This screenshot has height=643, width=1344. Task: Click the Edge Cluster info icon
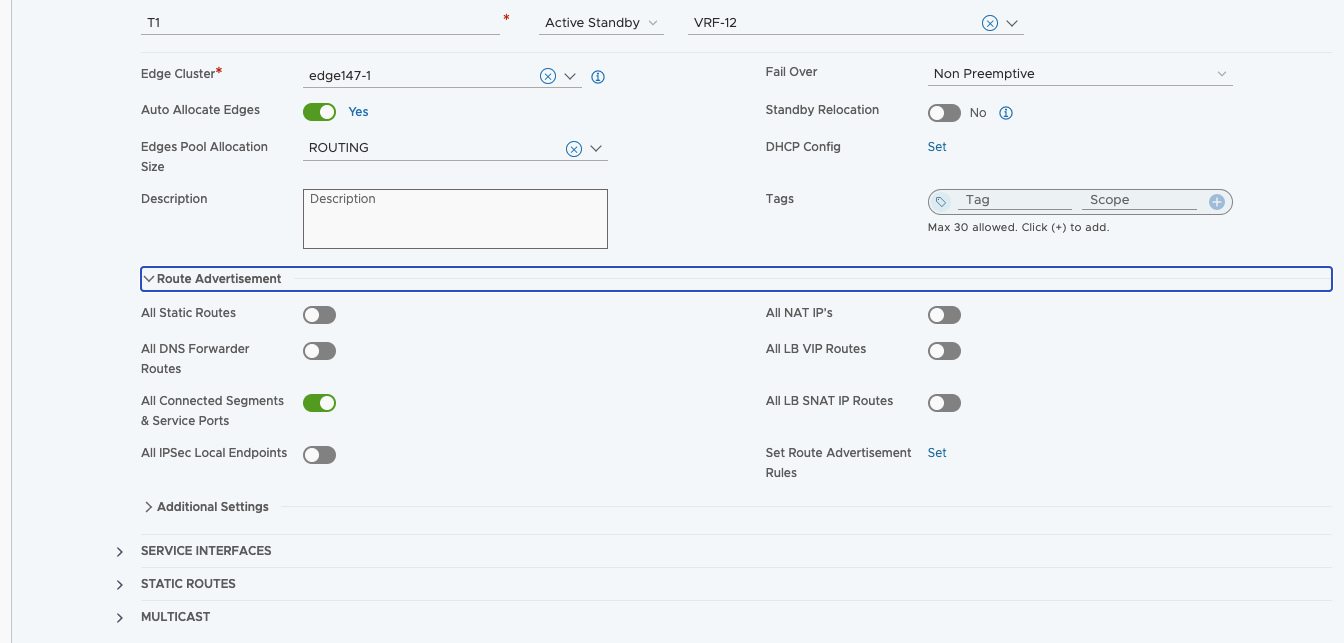(598, 77)
